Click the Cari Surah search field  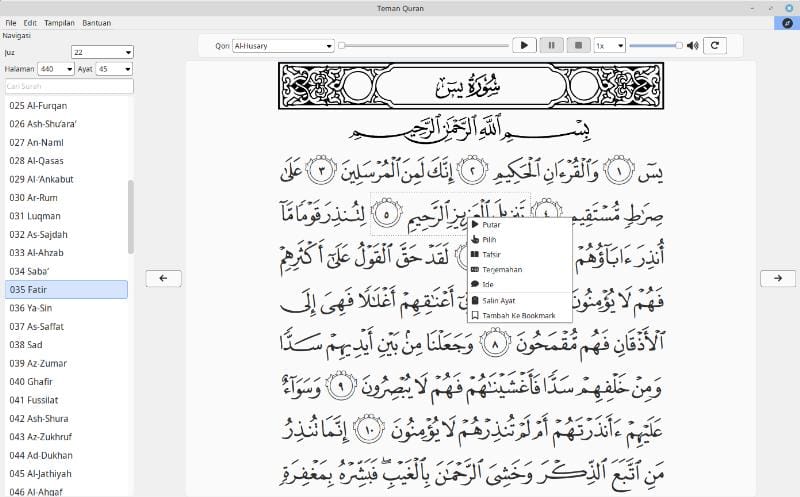[x=69, y=86]
